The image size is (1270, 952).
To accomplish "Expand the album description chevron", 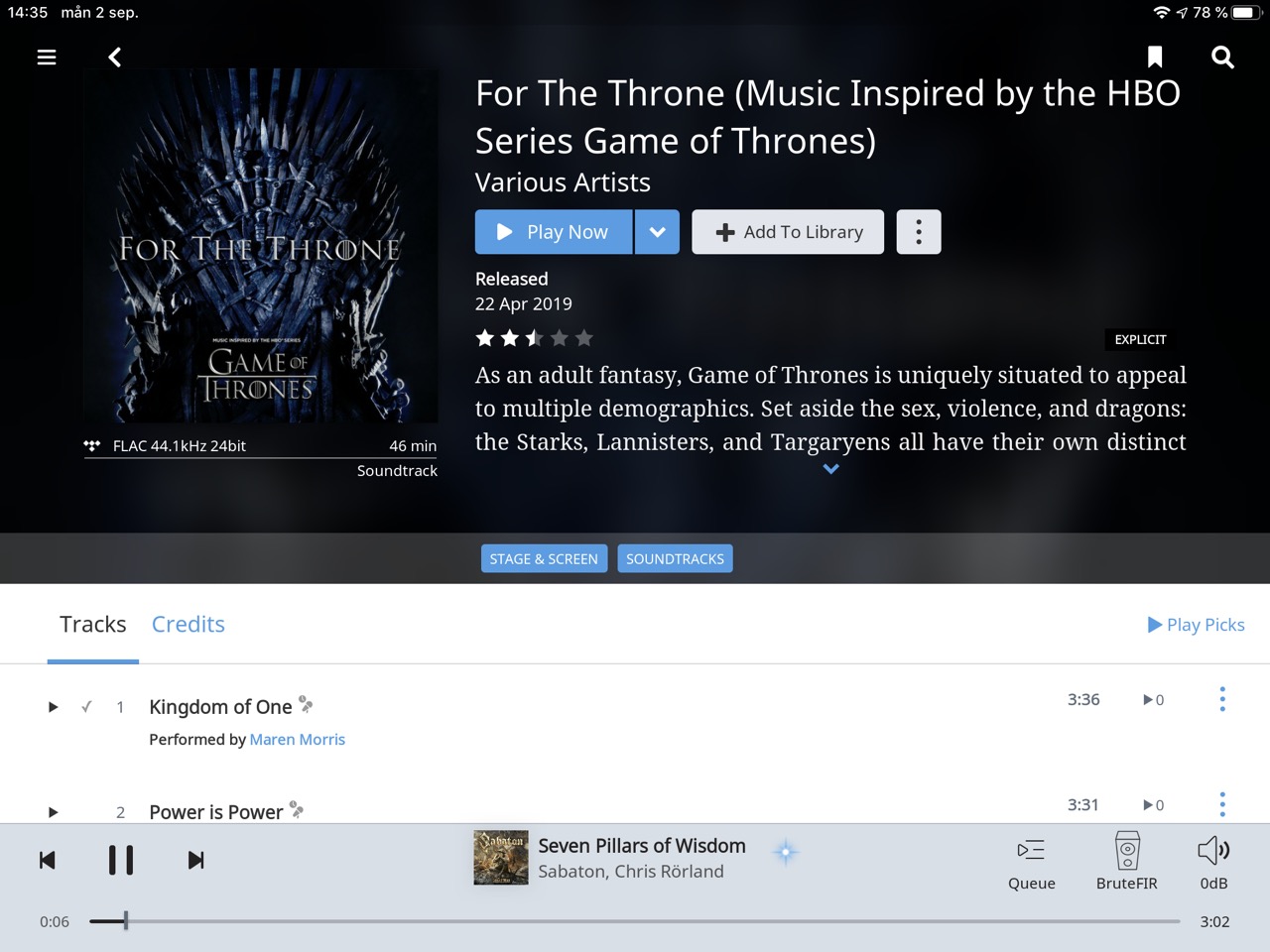I will pyautogui.click(x=831, y=469).
